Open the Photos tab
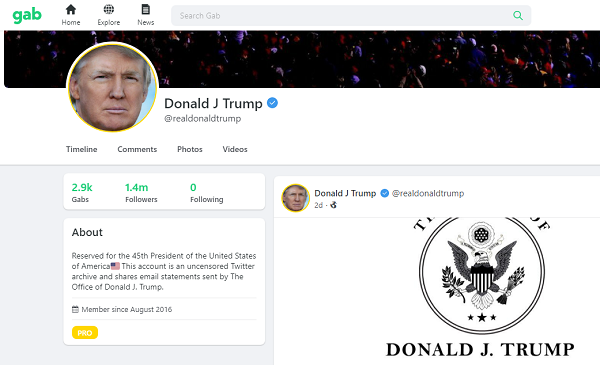The image size is (600, 365). coord(190,149)
